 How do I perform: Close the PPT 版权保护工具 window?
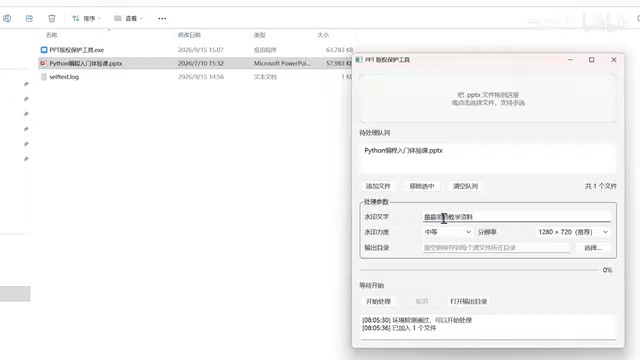tap(613, 60)
